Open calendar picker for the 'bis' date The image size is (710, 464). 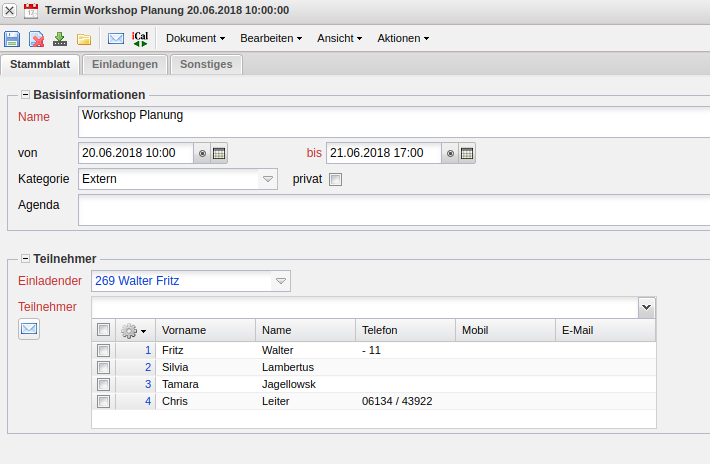(467, 153)
